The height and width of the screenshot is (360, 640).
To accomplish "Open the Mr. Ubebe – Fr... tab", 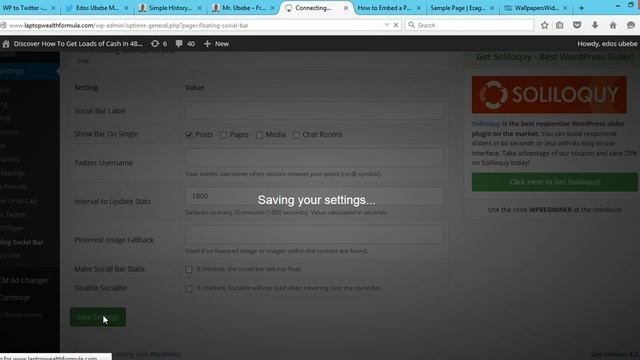I will (x=244, y=8).
